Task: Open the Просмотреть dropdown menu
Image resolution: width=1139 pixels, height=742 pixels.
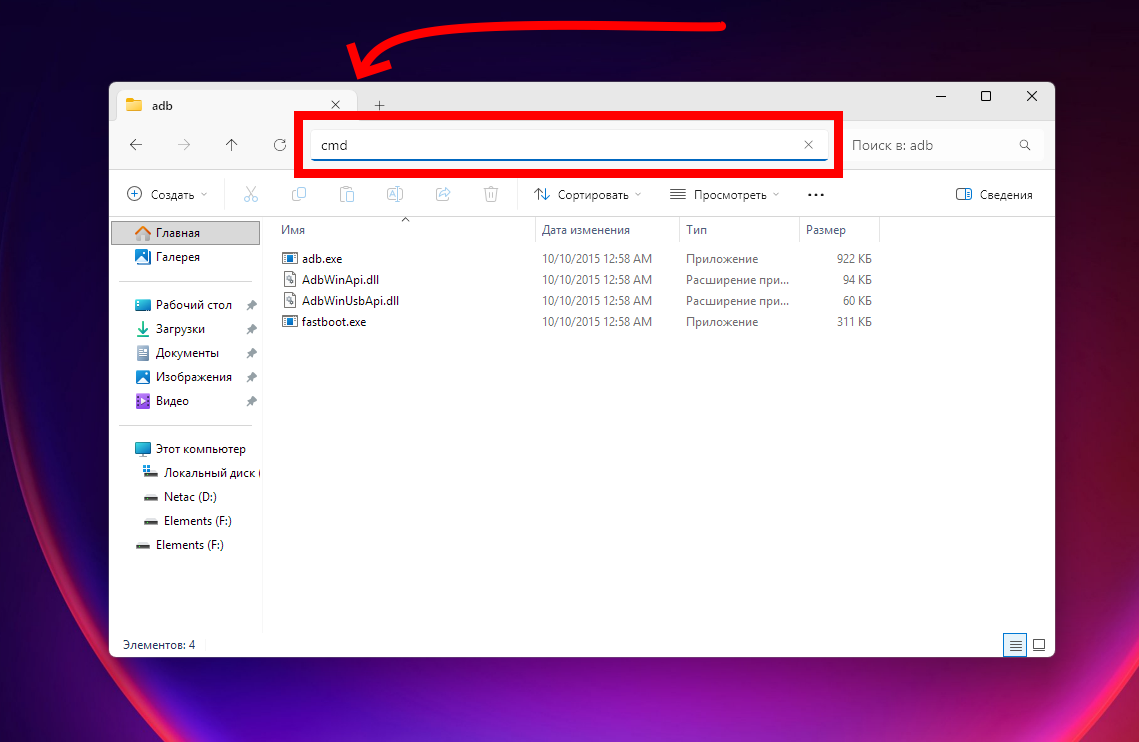Action: coord(724,195)
